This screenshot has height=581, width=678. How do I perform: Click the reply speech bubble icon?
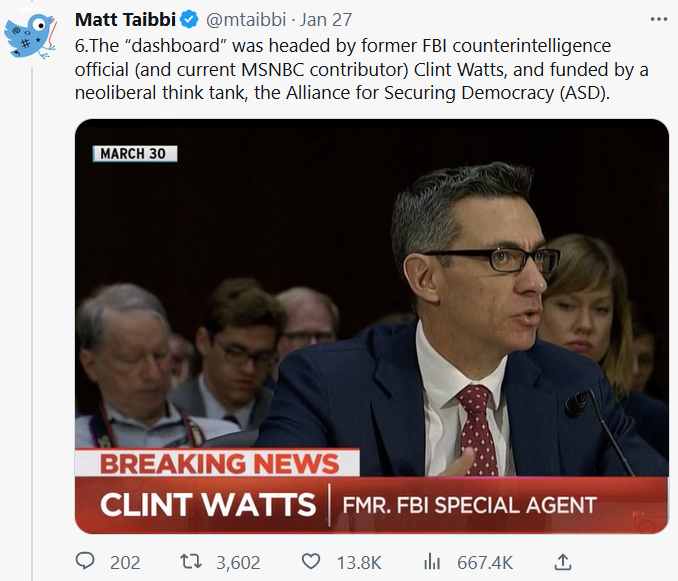[x=85, y=562]
